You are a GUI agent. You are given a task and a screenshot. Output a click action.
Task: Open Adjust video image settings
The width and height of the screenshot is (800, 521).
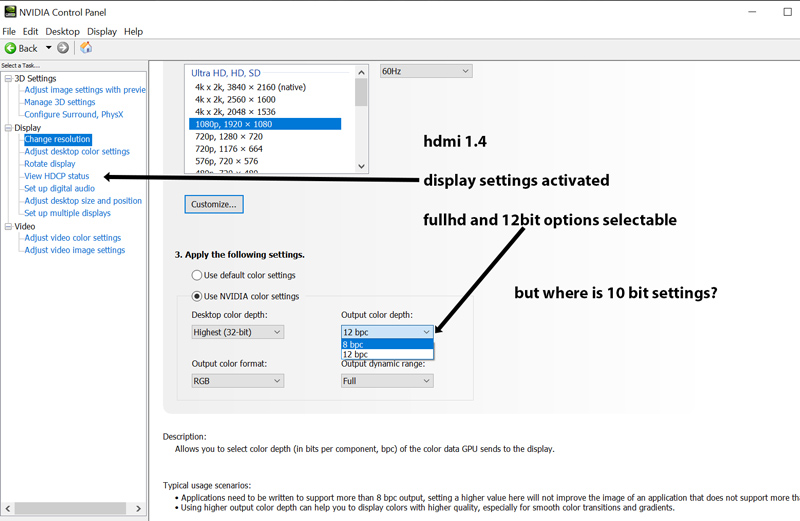pos(74,250)
